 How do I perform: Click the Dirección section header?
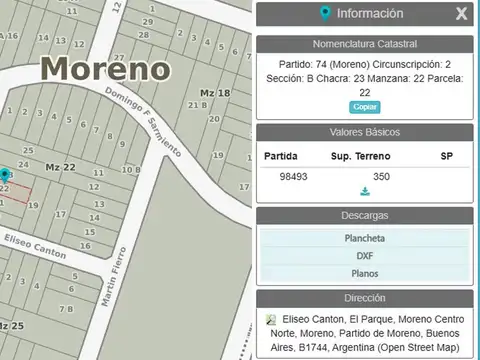(365, 298)
